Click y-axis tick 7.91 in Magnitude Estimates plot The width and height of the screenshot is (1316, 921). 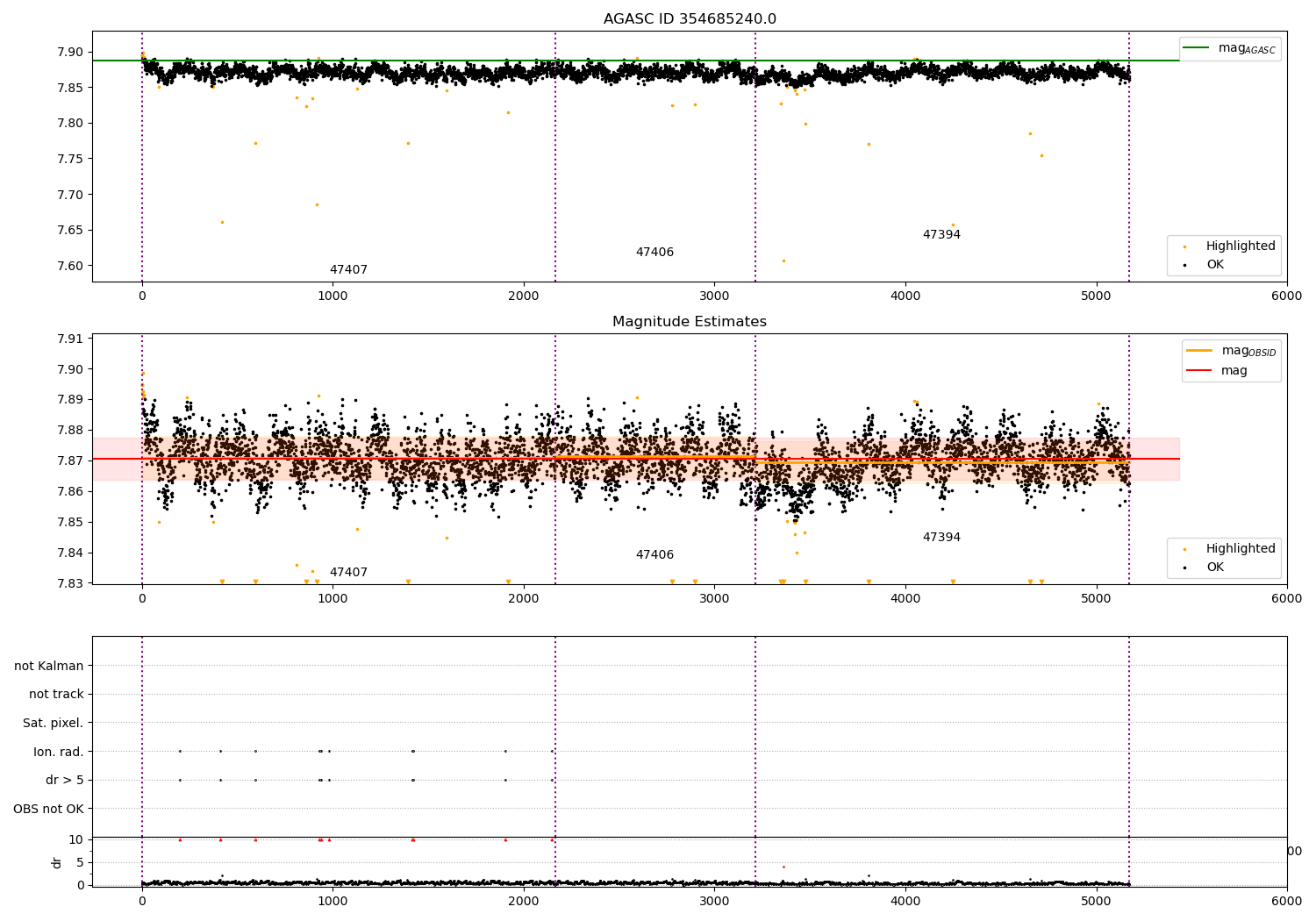(70, 339)
